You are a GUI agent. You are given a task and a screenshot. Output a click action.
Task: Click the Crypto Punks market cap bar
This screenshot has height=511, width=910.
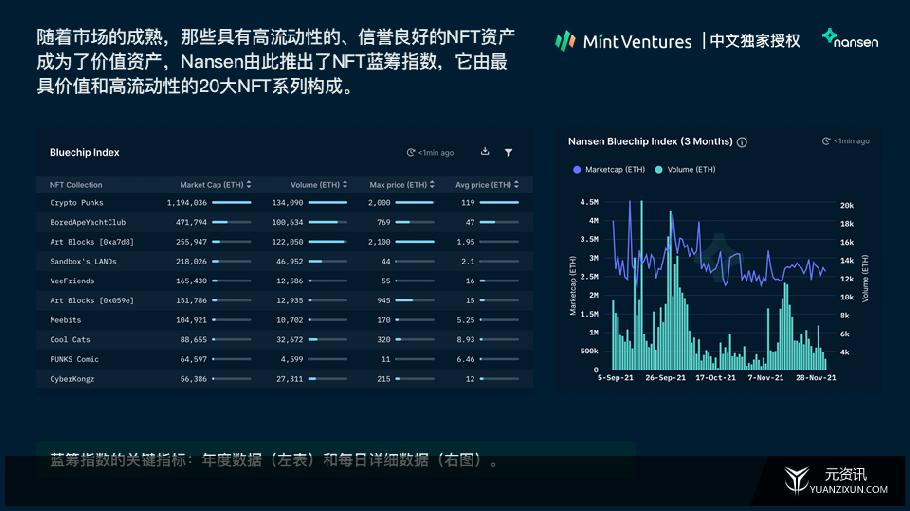coord(232,203)
